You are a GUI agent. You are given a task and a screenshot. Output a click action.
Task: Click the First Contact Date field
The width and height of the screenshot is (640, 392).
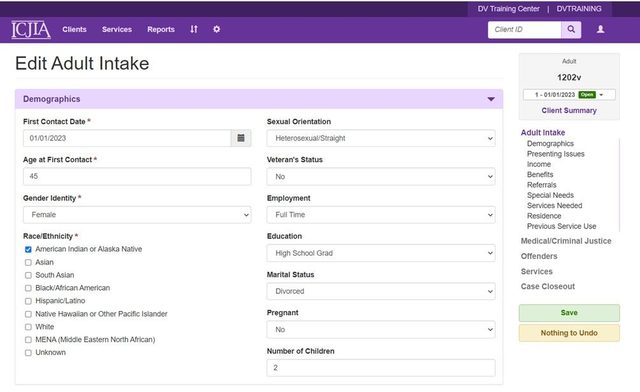[x=127, y=138]
